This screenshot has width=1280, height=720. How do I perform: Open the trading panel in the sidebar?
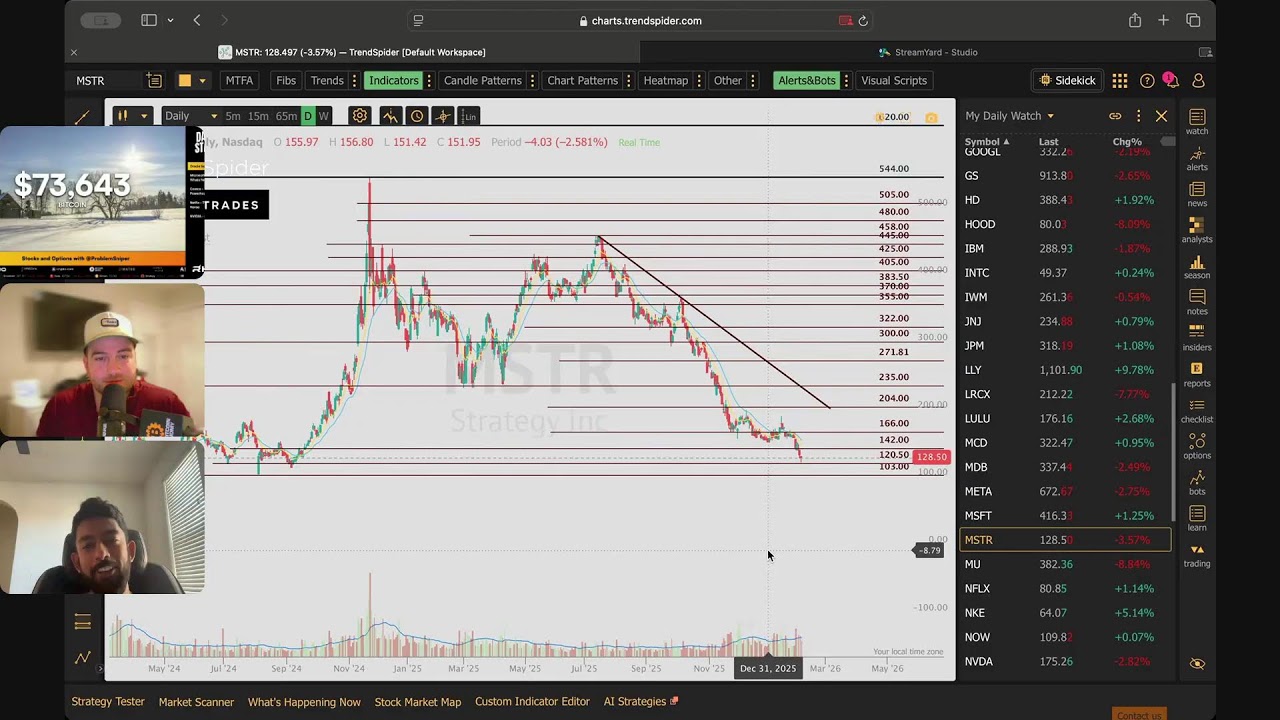click(x=1197, y=555)
